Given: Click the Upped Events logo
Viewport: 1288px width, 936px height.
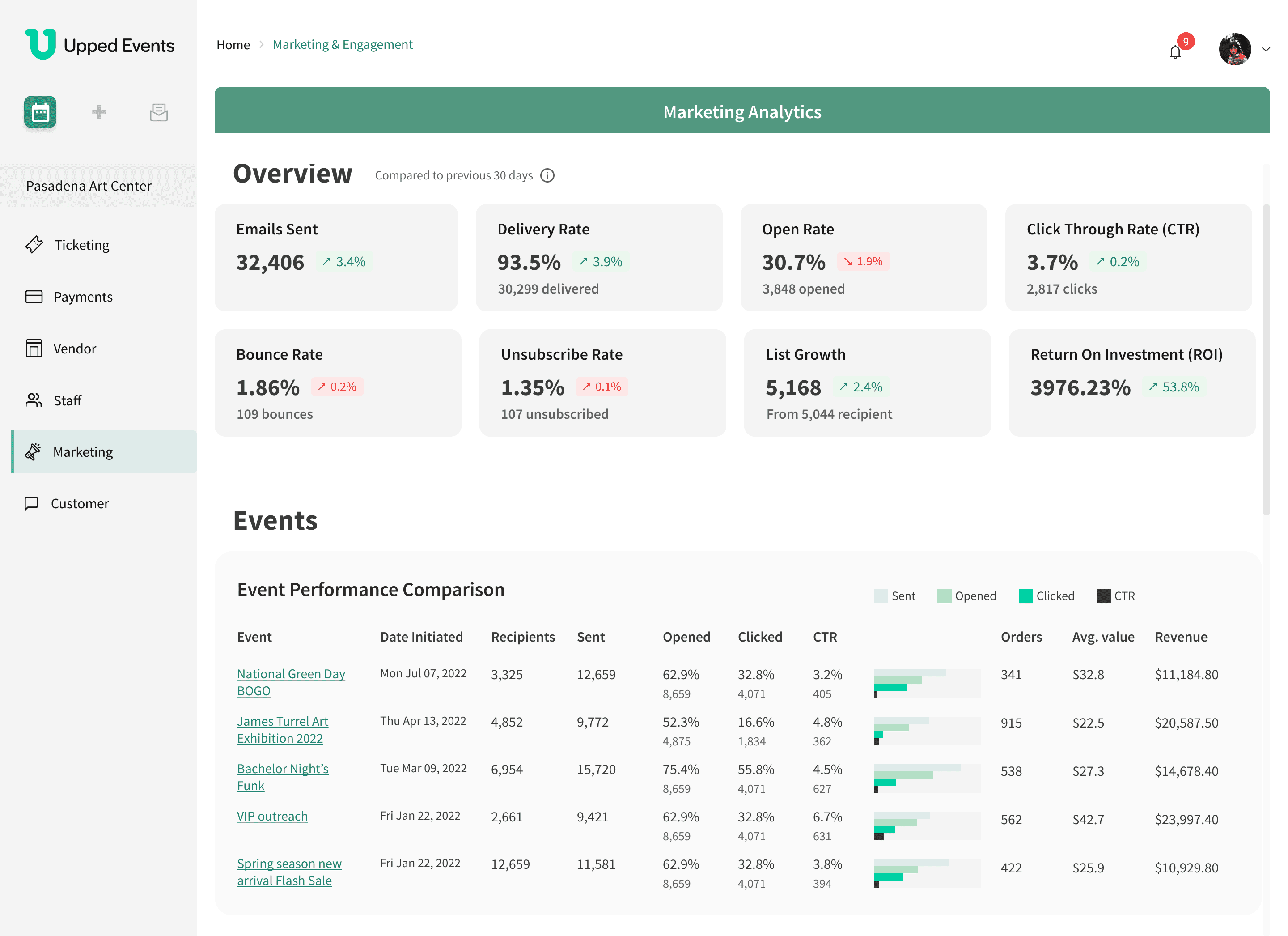Looking at the screenshot, I should (100, 45).
